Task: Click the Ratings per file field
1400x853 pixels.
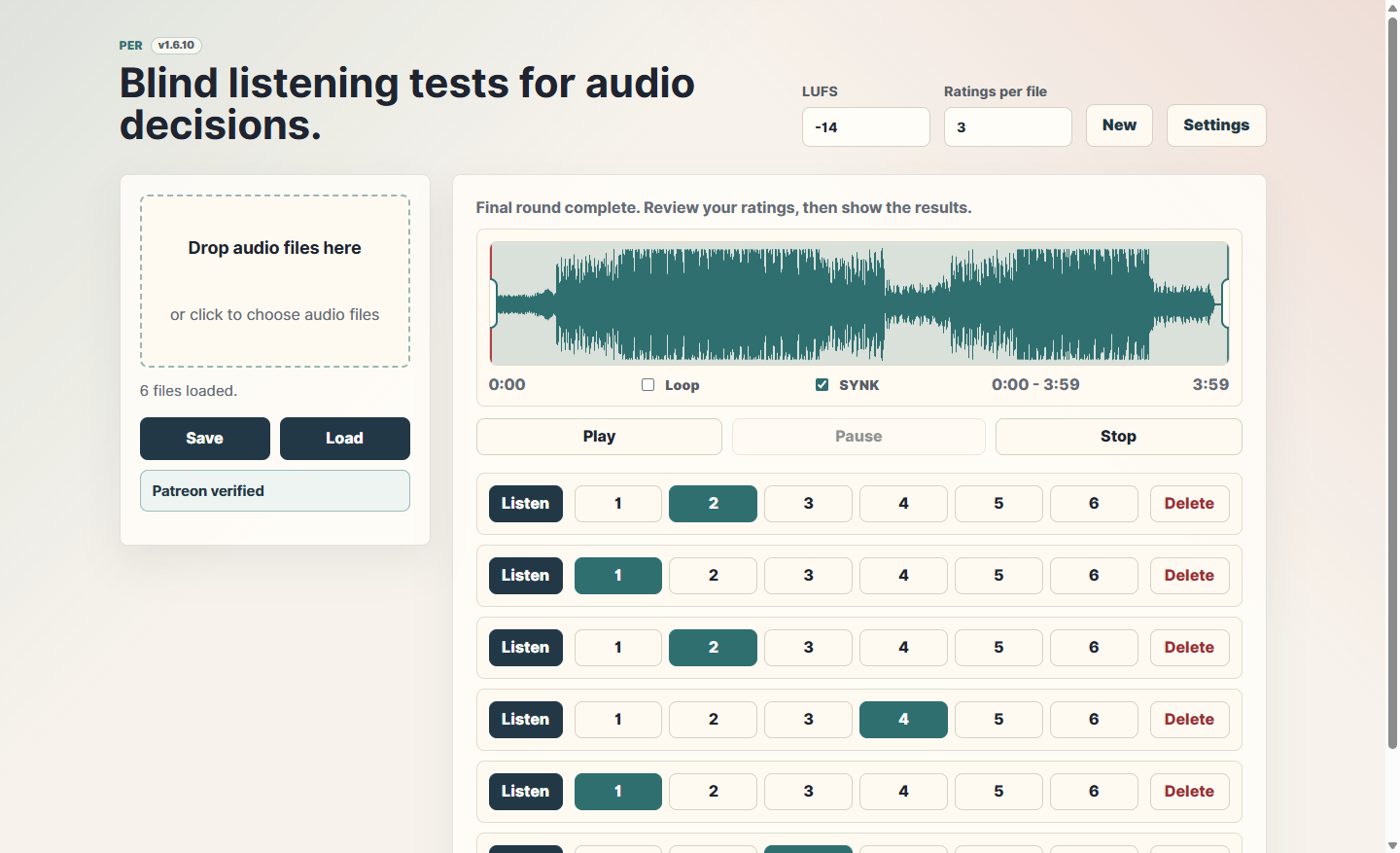Action: (1008, 127)
